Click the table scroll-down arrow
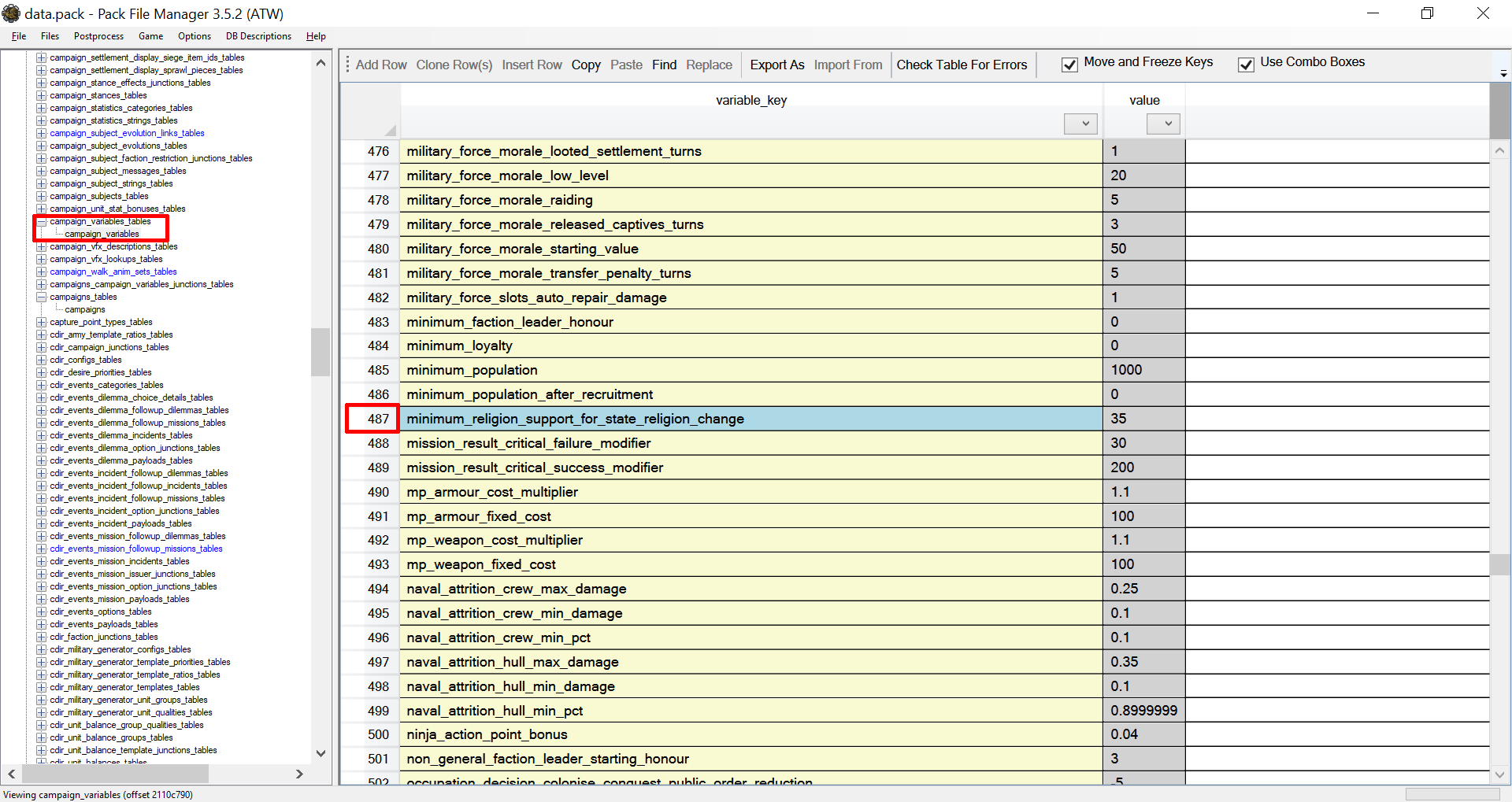 tap(1499, 774)
